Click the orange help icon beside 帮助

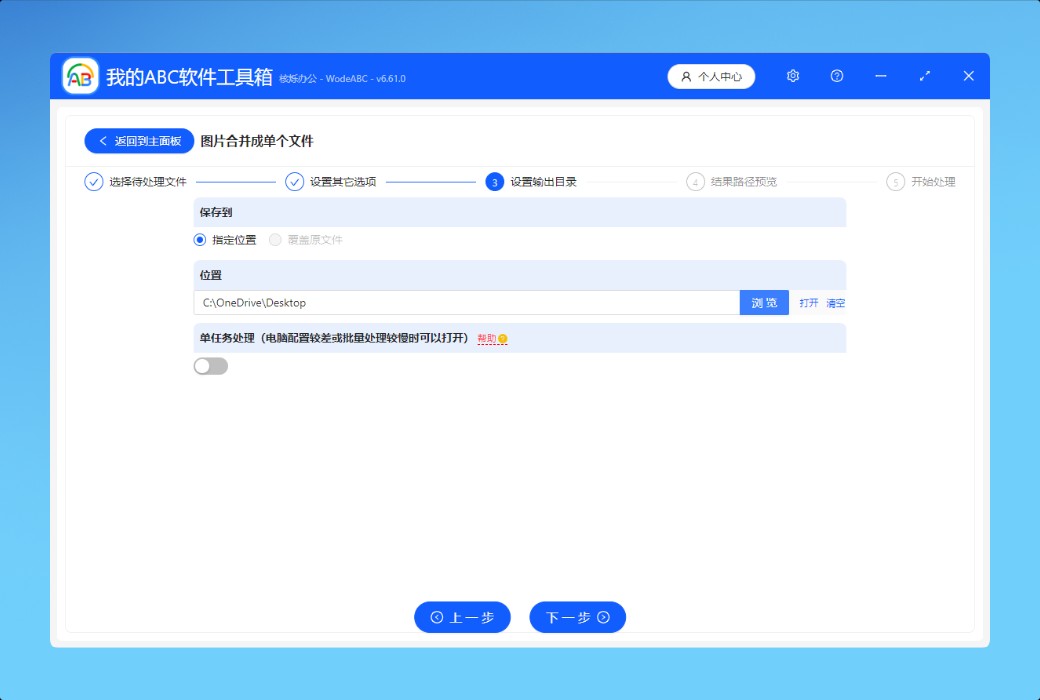point(503,339)
